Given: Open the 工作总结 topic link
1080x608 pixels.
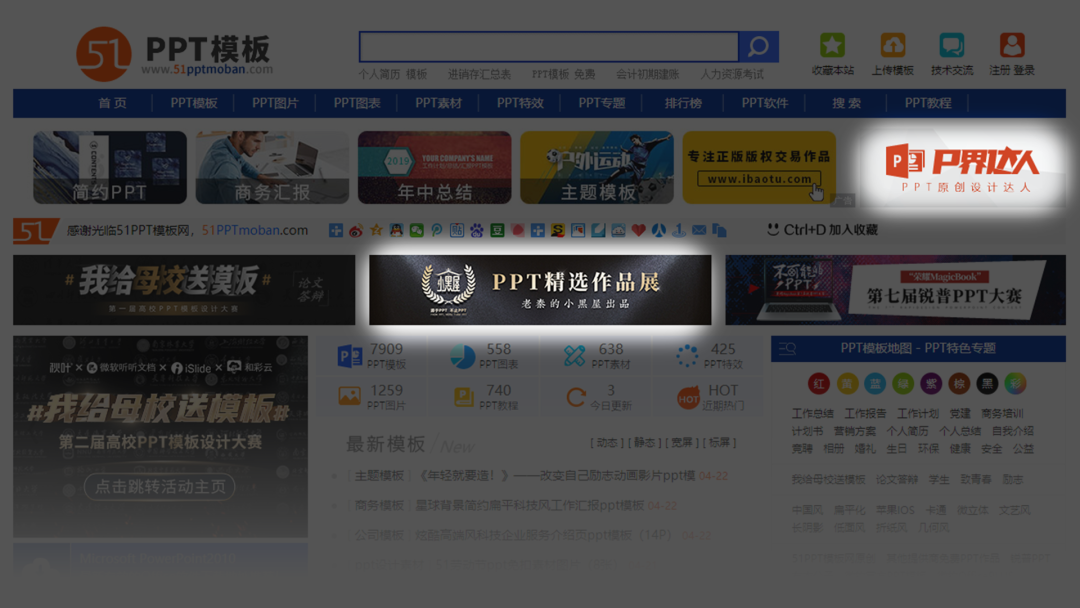Looking at the screenshot, I should [812, 413].
